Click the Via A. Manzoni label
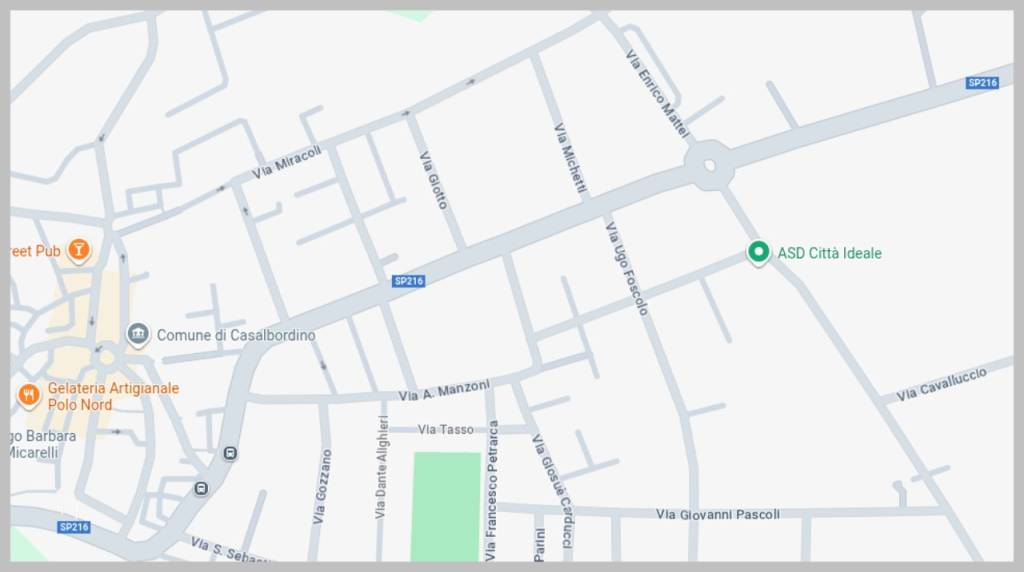Screen dimensions: 1024x572 pyautogui.click(x=443, y=390)
